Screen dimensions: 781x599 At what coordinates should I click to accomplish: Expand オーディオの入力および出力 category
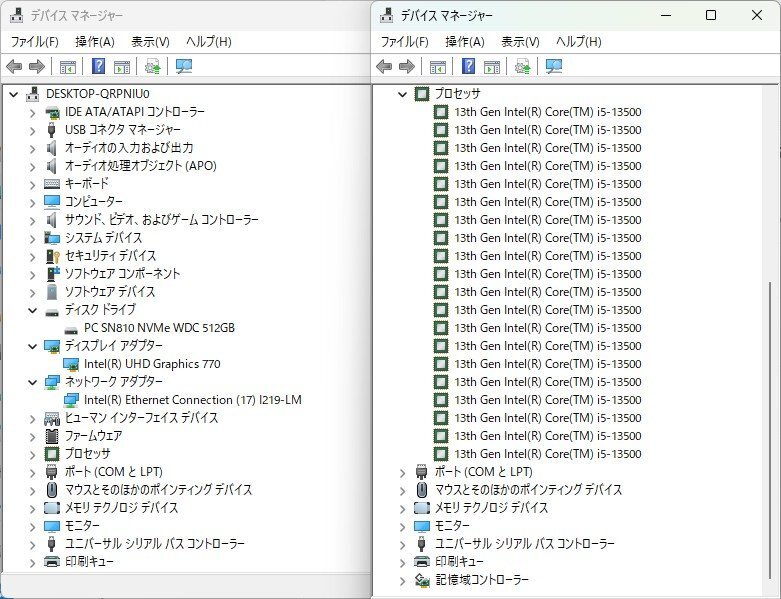(32, 148)
